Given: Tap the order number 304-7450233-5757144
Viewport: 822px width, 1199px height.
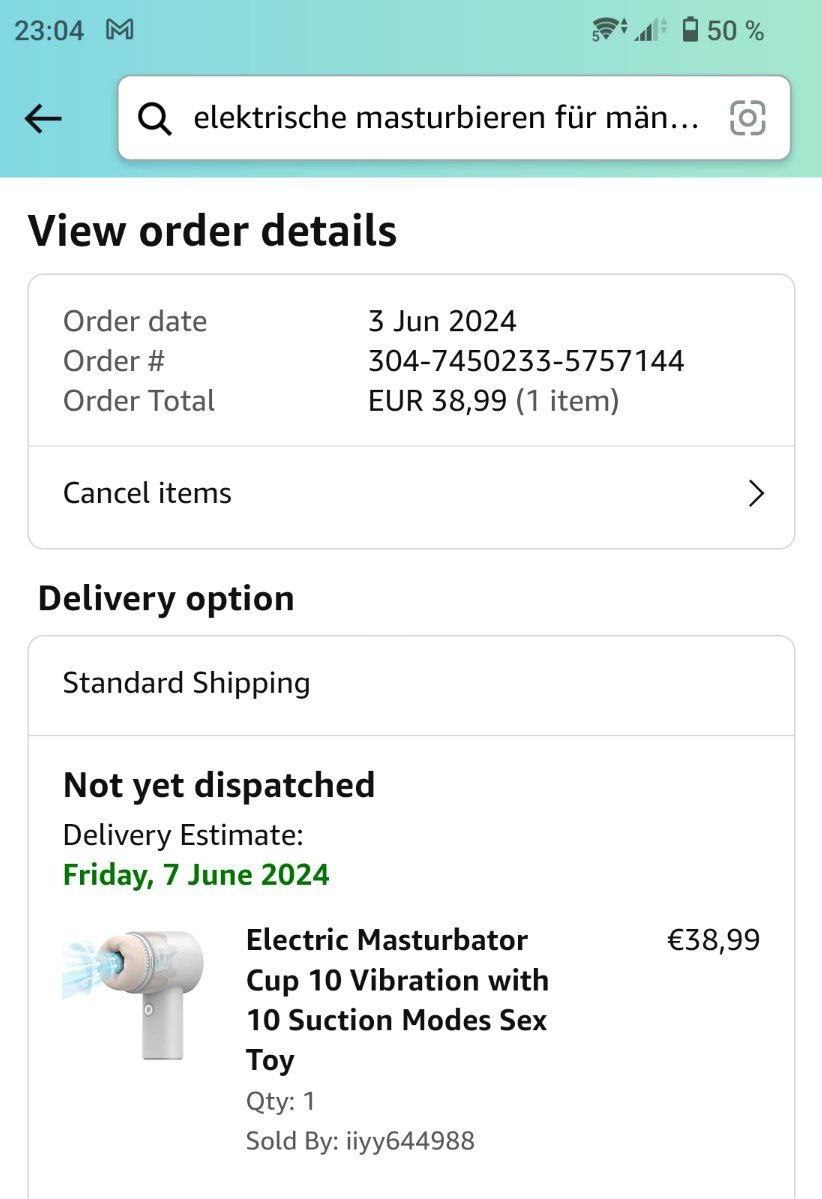Looking at the screenshot, I should click(x=526, y=361).
